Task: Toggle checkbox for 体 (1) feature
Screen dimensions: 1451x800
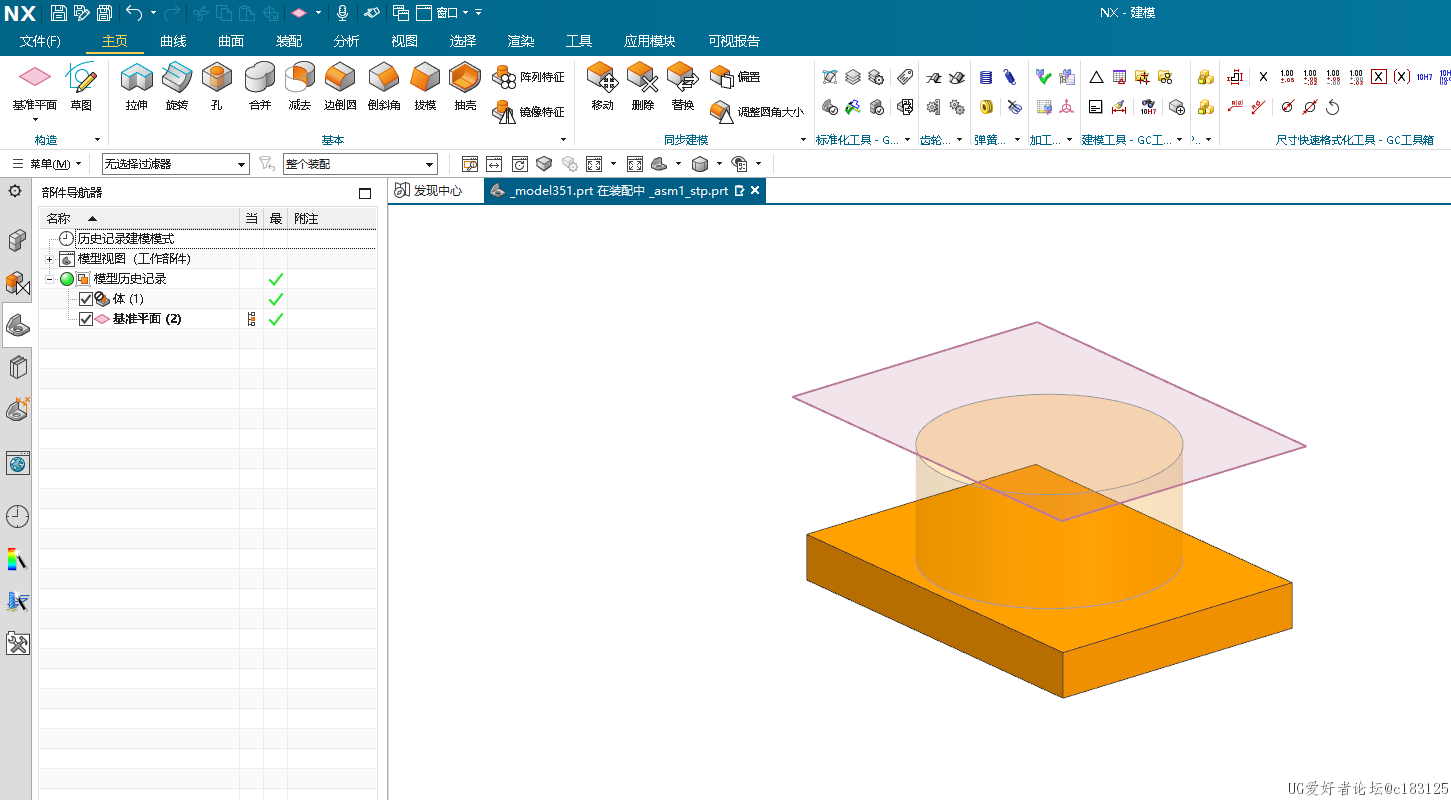Action: (86, 299)
